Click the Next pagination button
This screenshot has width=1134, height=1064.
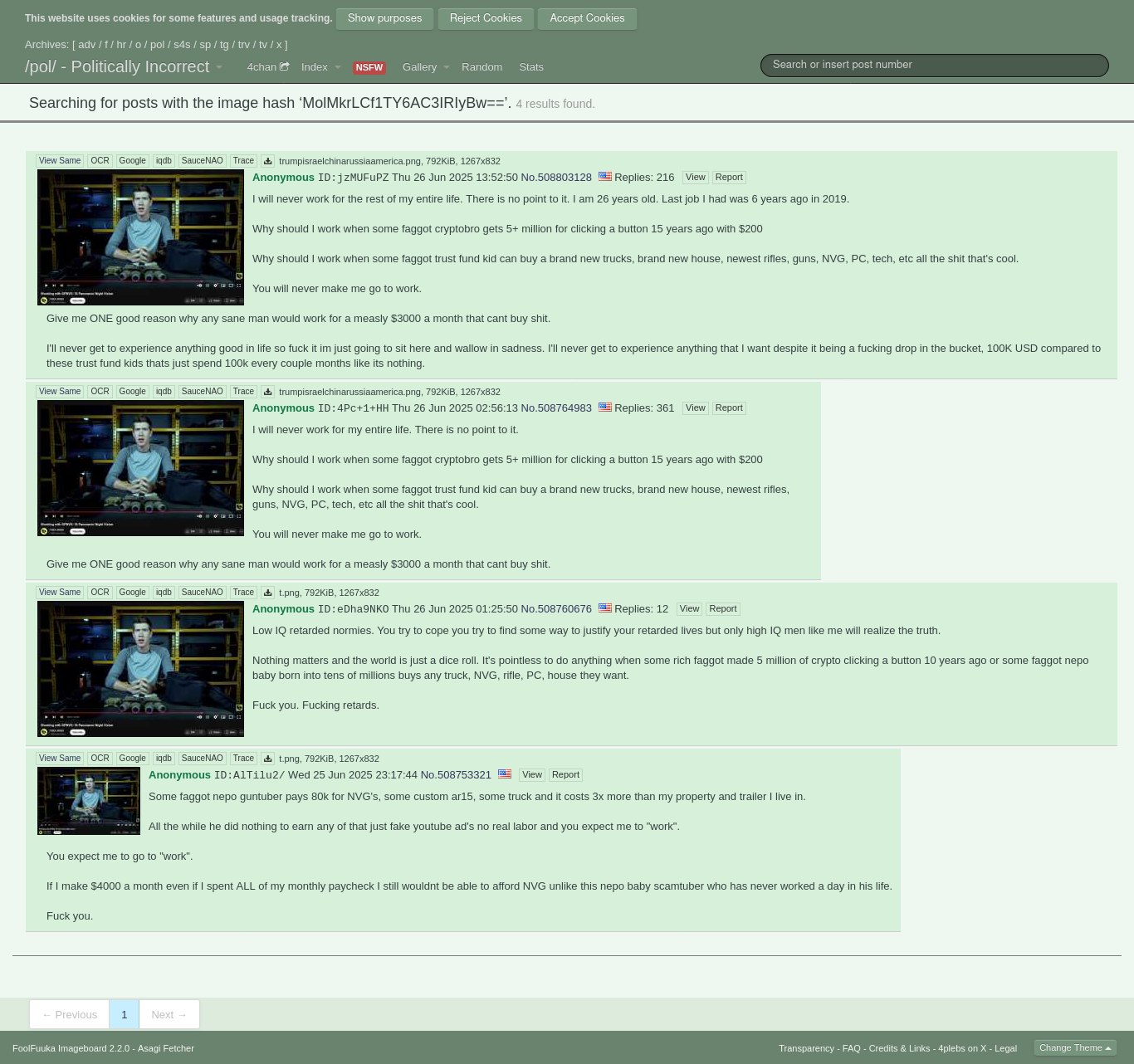pos(169,1014)
